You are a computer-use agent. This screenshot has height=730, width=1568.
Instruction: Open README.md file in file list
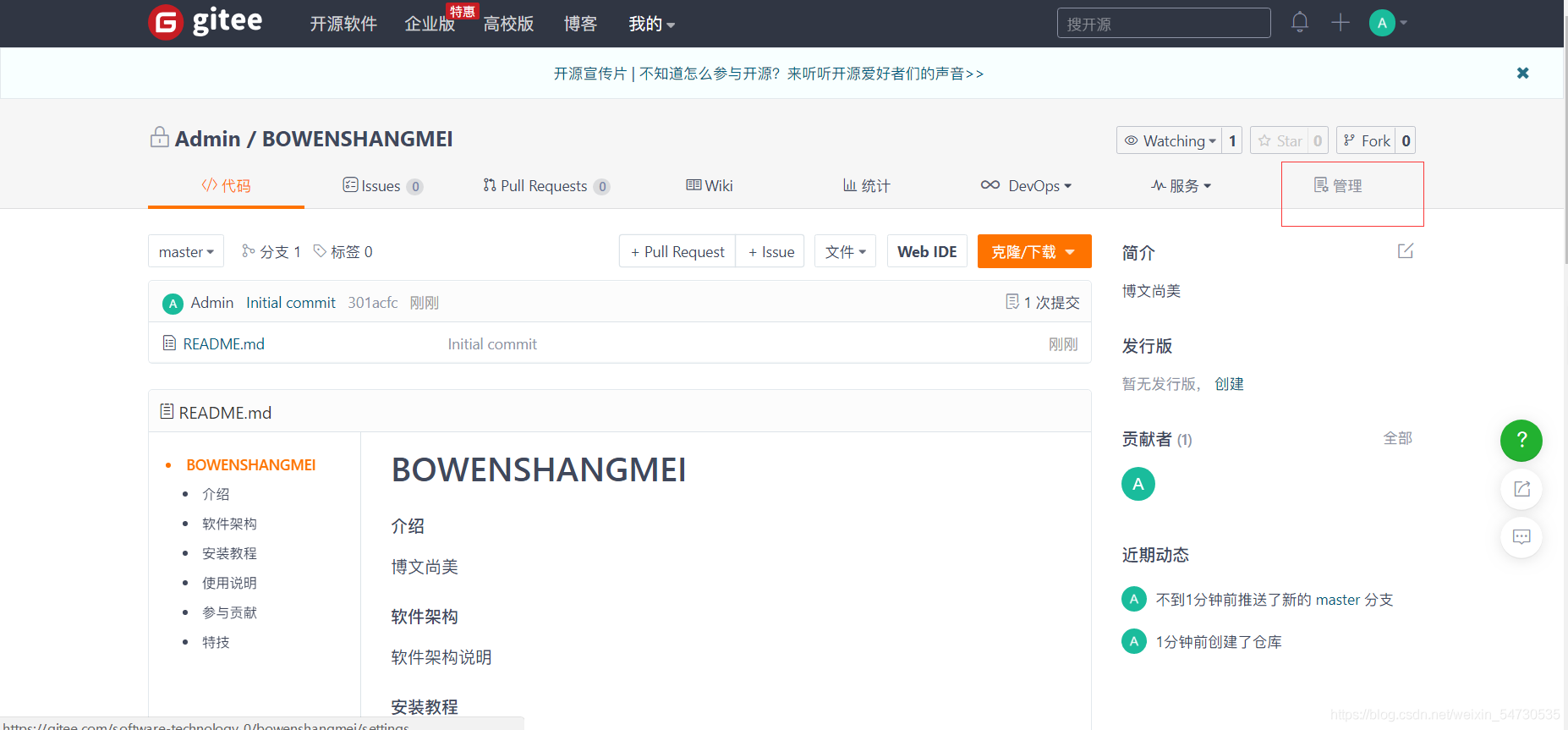point(224,344)
